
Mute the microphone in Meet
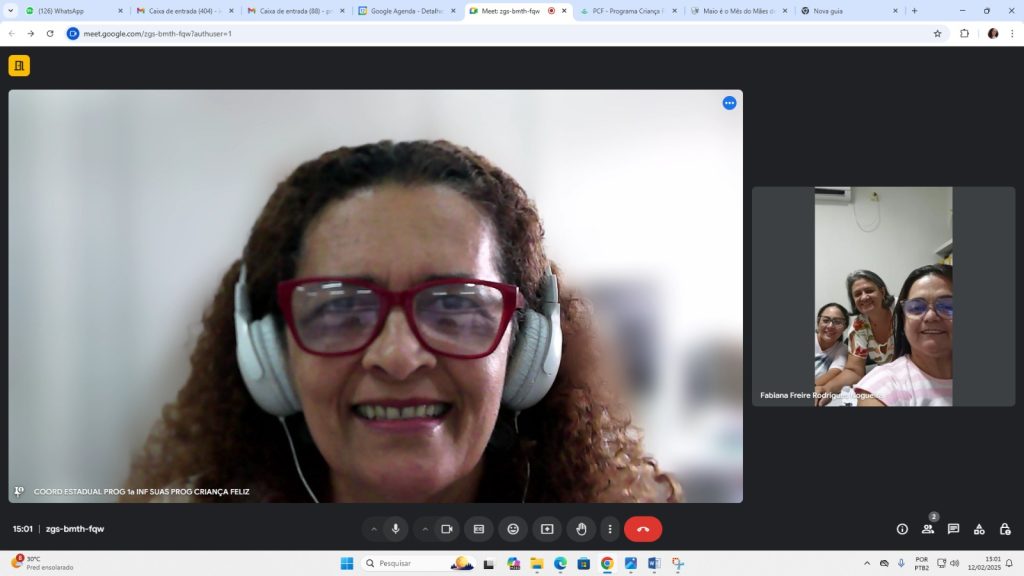(x=396, y=529)
